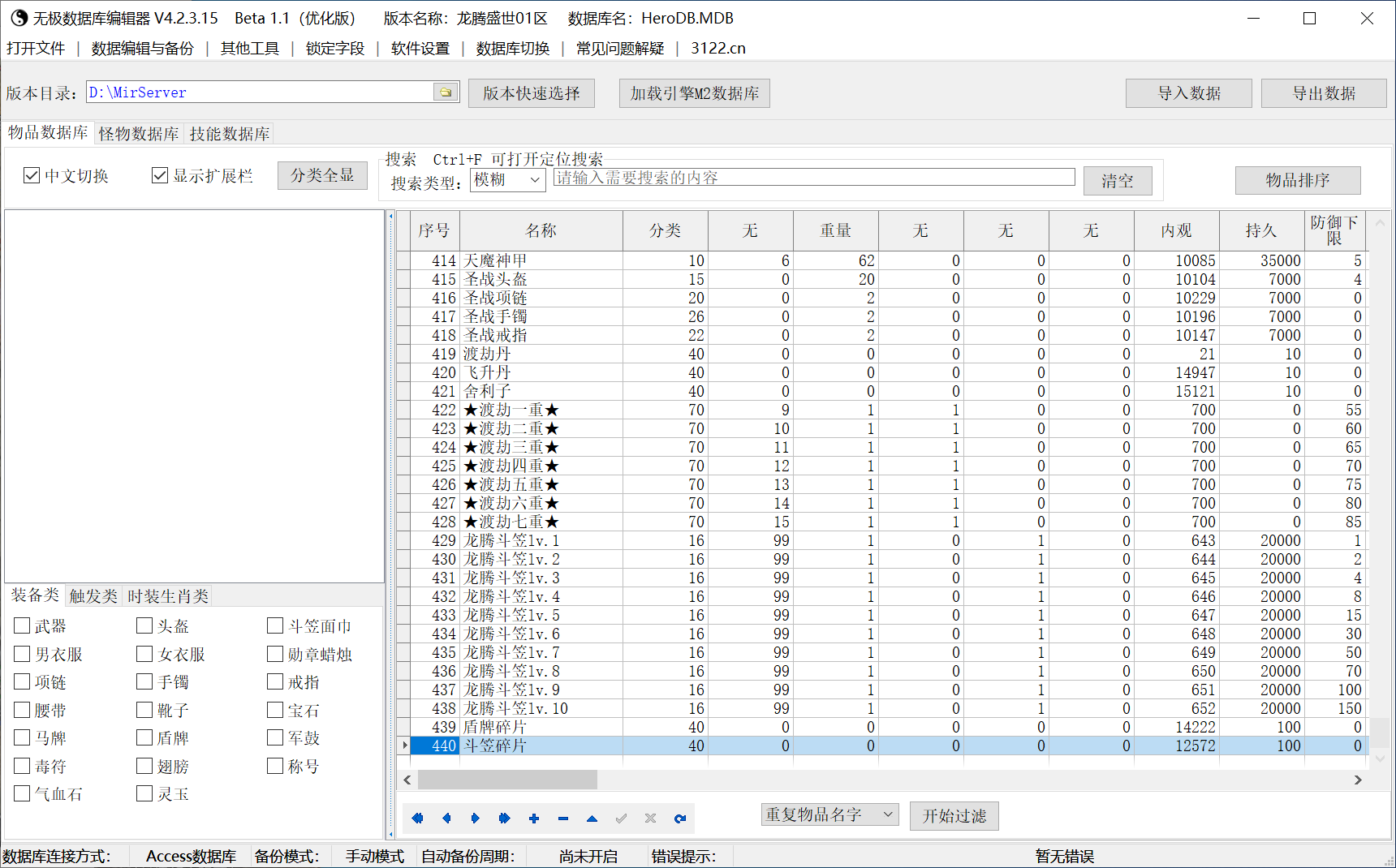Switch to the 时装生肖类 tab
The height and width of the screenshot is (868, 1396).
[168, 596]
